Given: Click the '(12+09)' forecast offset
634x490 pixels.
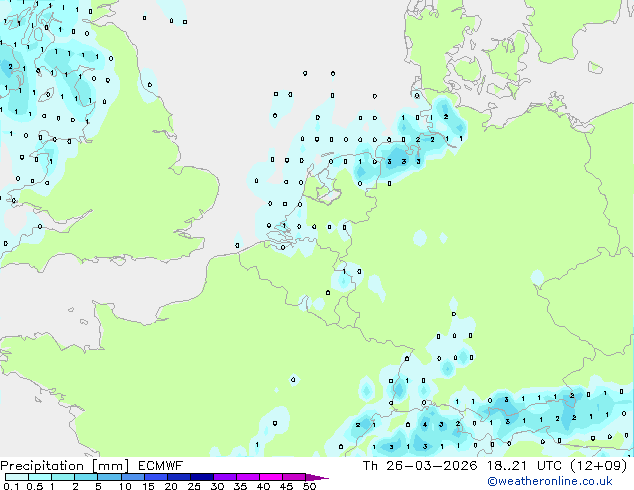Looking at the screenshot, I should click(599, 466).
